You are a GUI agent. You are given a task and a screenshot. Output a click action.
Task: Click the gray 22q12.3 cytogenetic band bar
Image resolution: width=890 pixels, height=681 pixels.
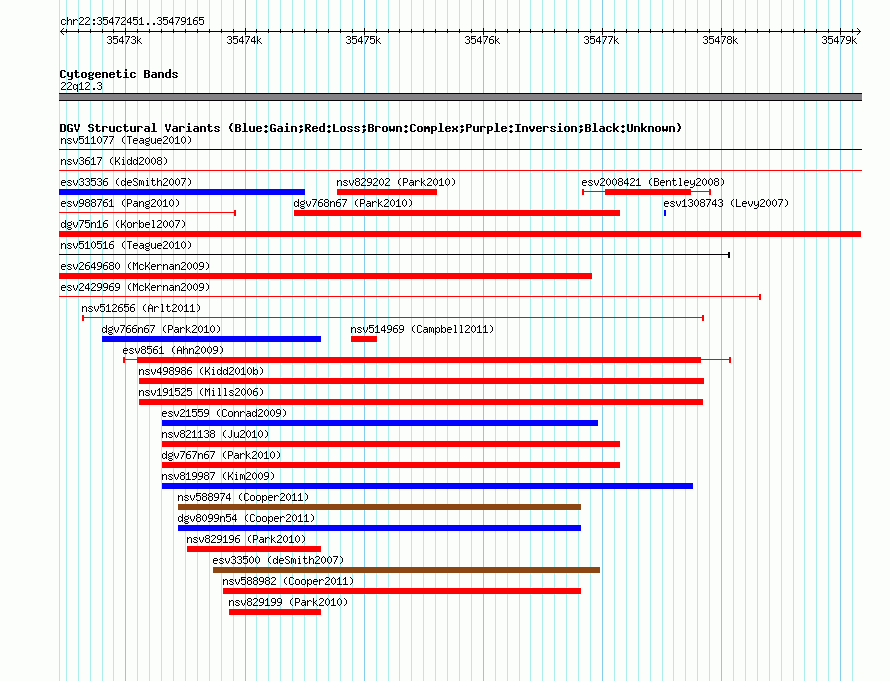tap(460, 97)
